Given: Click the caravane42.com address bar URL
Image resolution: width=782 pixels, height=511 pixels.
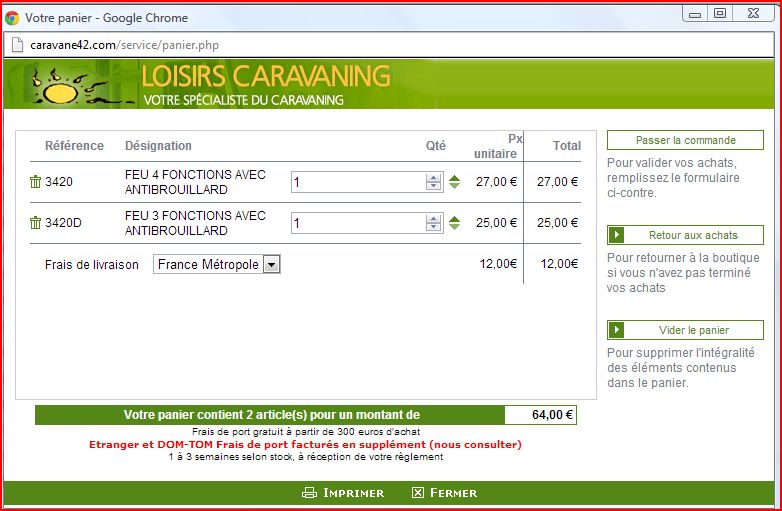Looking at the screenshot, I should coord(124,45).
